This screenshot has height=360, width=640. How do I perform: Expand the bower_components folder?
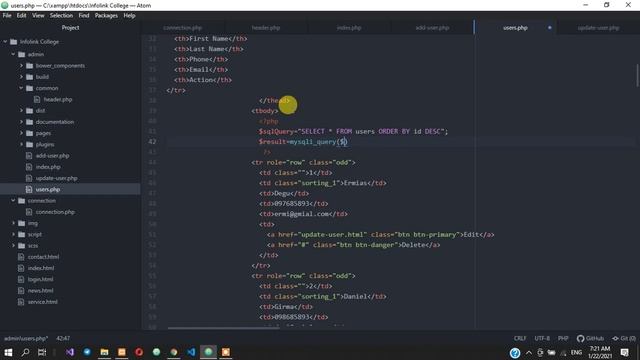(x=21, y=66)
